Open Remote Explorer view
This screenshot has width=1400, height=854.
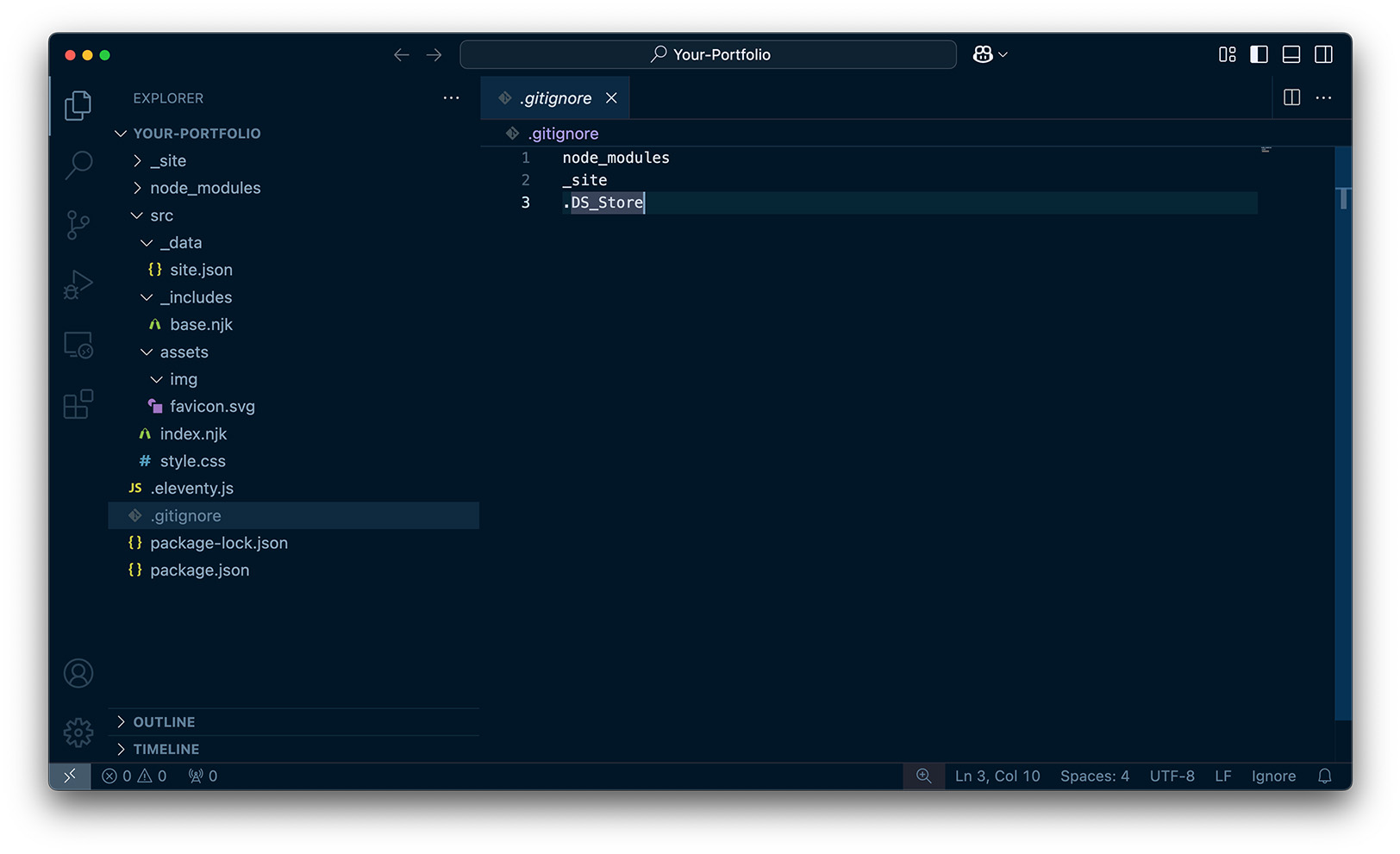tap(78, 345)
